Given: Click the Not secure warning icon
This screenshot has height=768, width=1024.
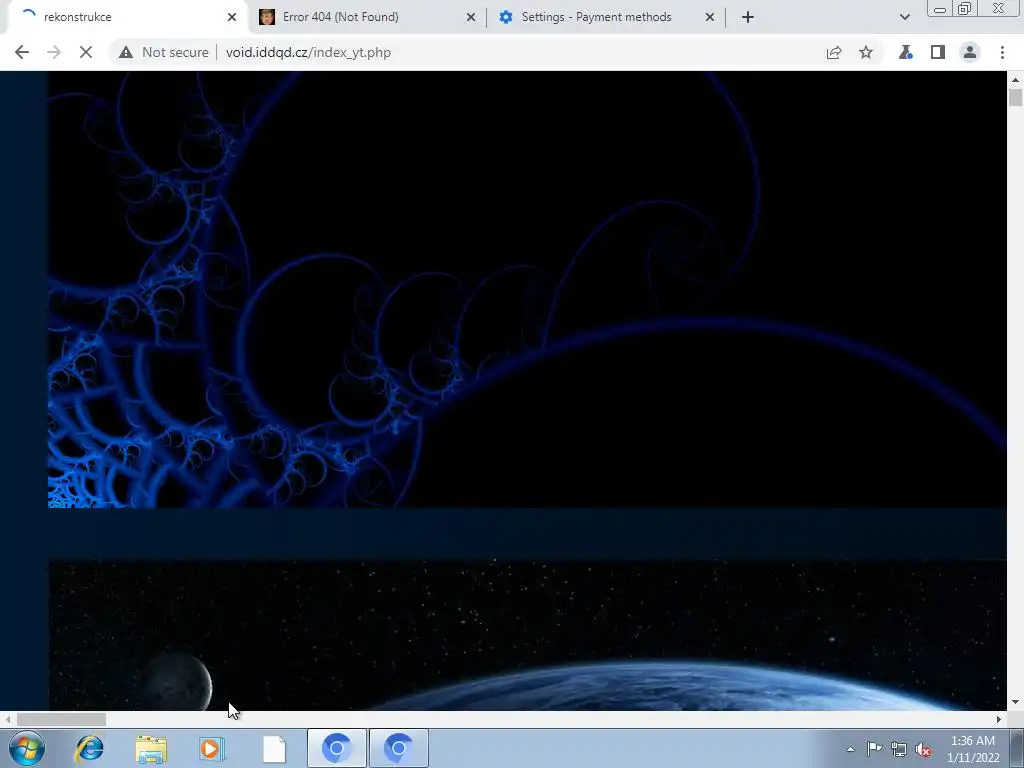Looking at the screenshot, I should pos(126,52).
